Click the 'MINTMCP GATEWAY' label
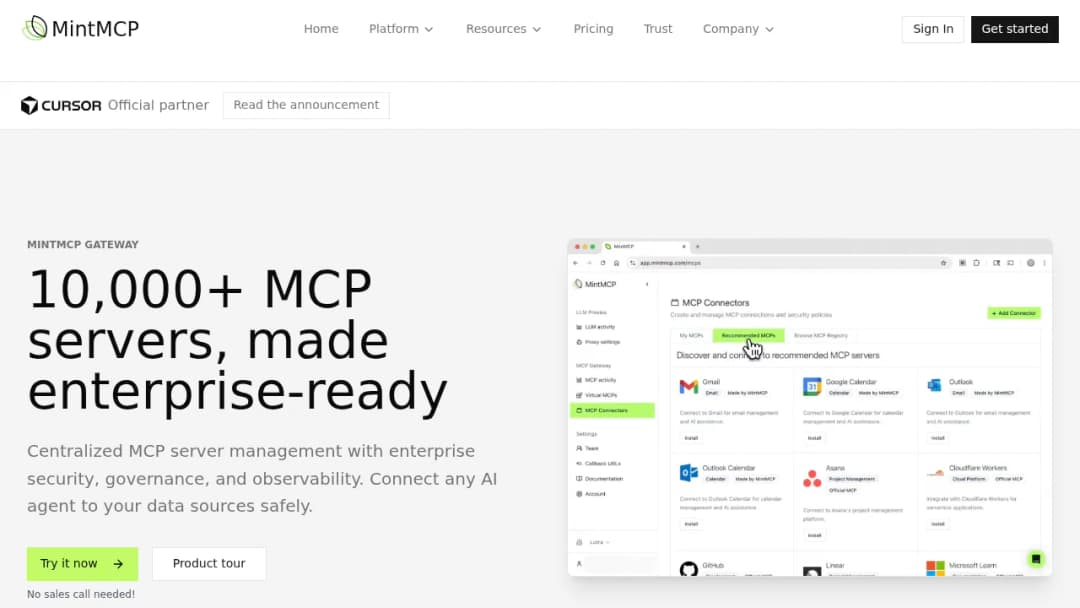1080x608 pixels. click(x=83, y=244)
